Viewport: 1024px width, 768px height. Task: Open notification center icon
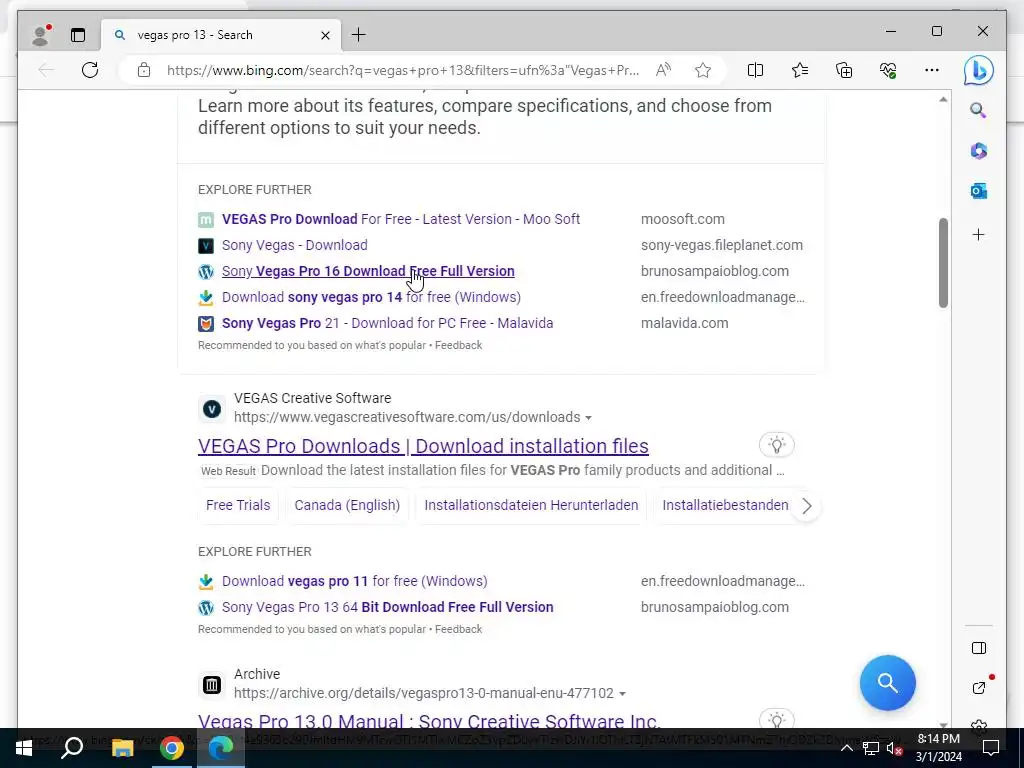tap(991, 748)
